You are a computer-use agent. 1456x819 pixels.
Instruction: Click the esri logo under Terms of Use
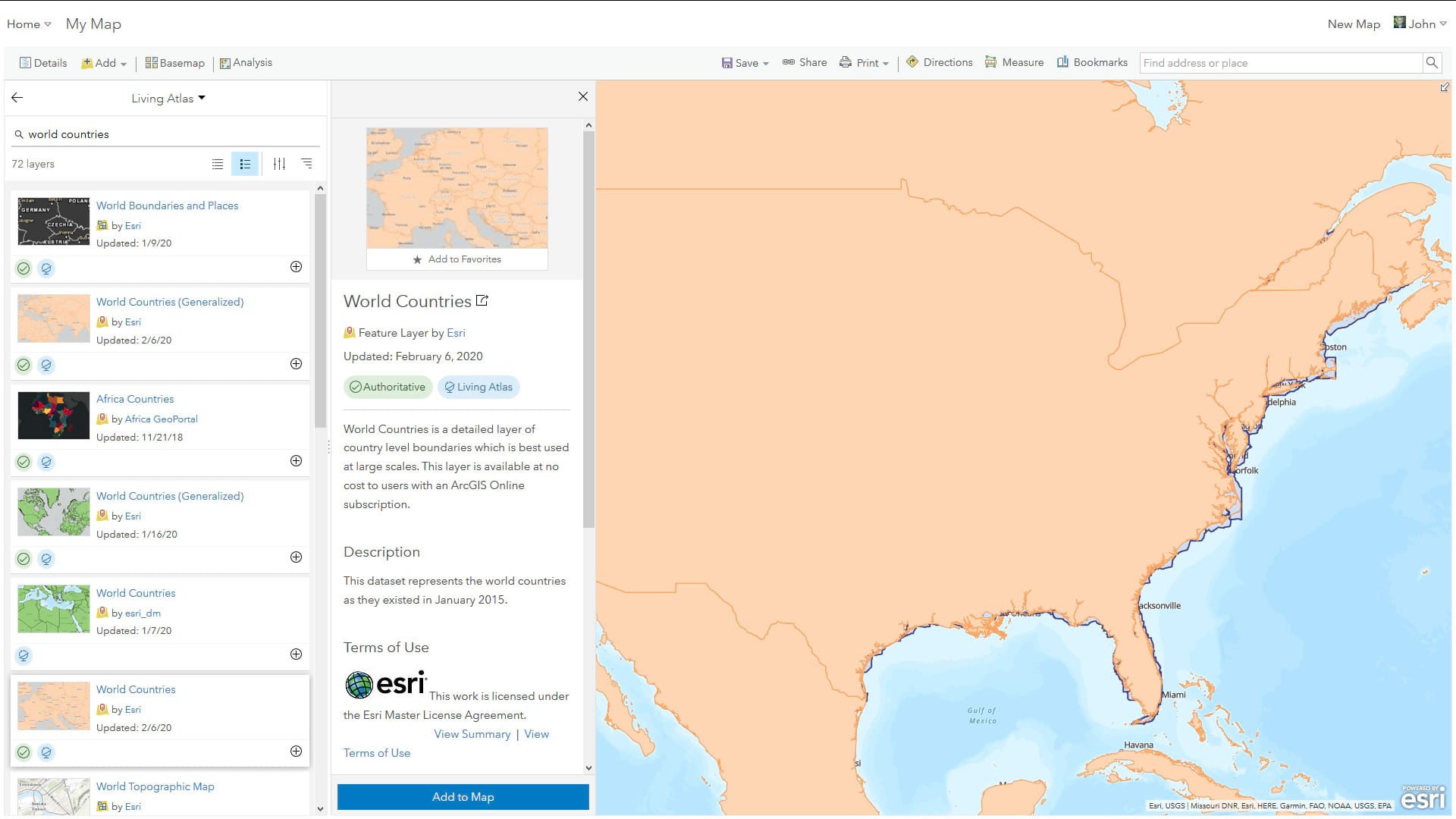(386, 684)
